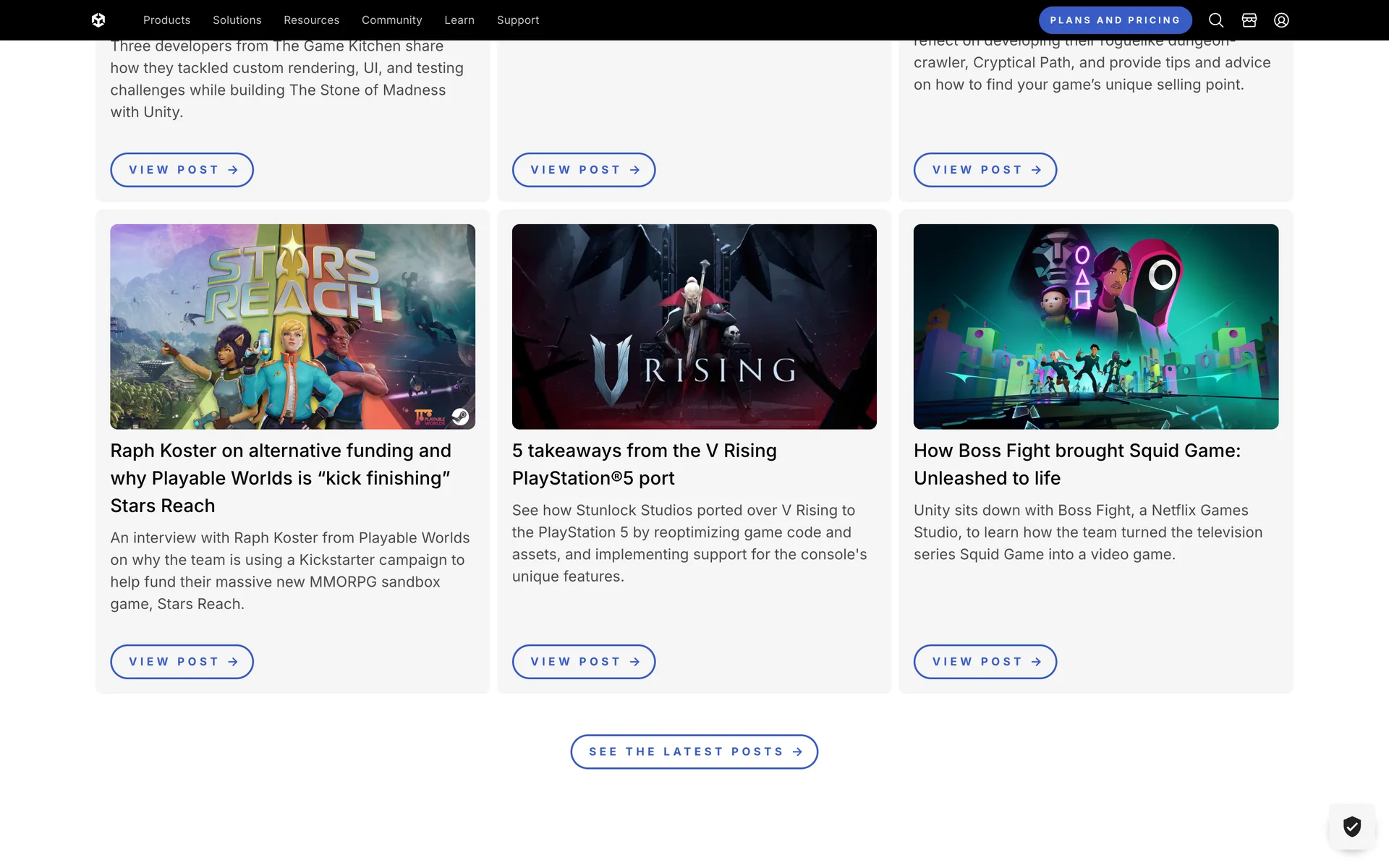1389x868 pixels.
Task: Open the Solutions menu
Action: 237,20
